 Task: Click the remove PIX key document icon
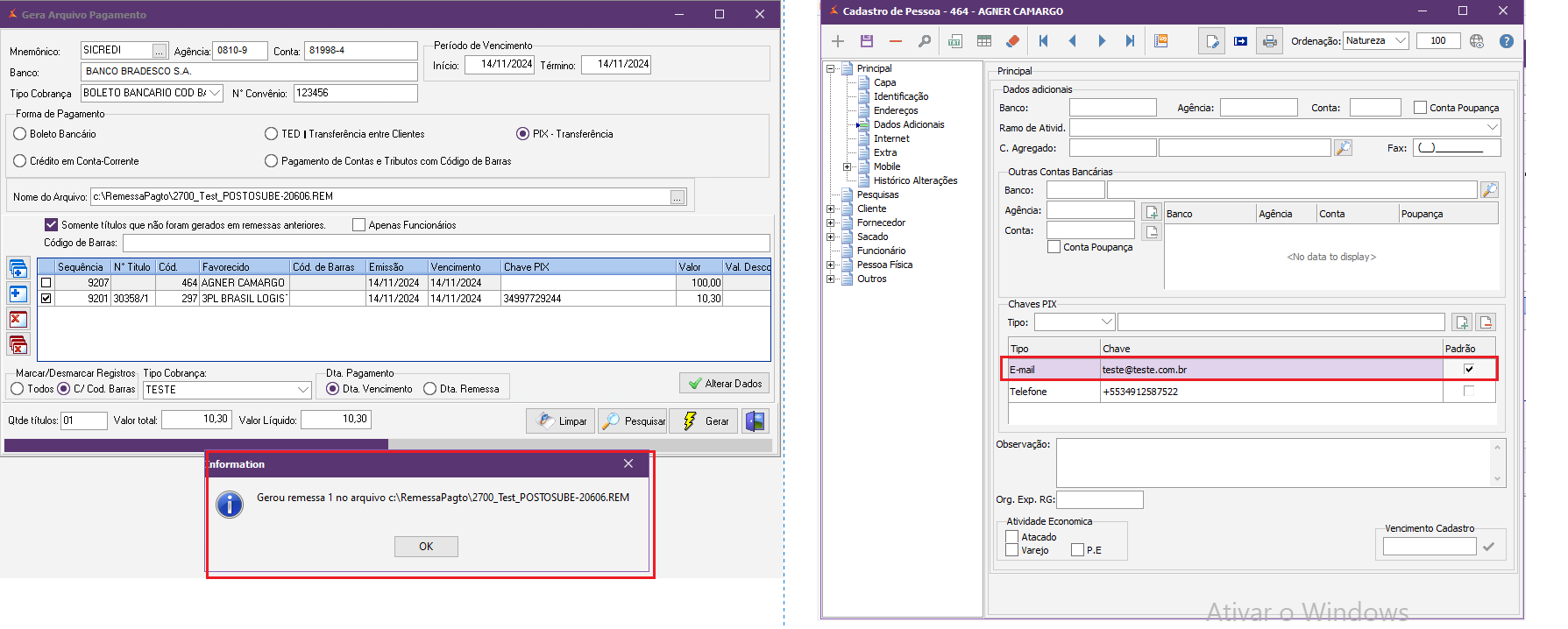pos(1486,322)
